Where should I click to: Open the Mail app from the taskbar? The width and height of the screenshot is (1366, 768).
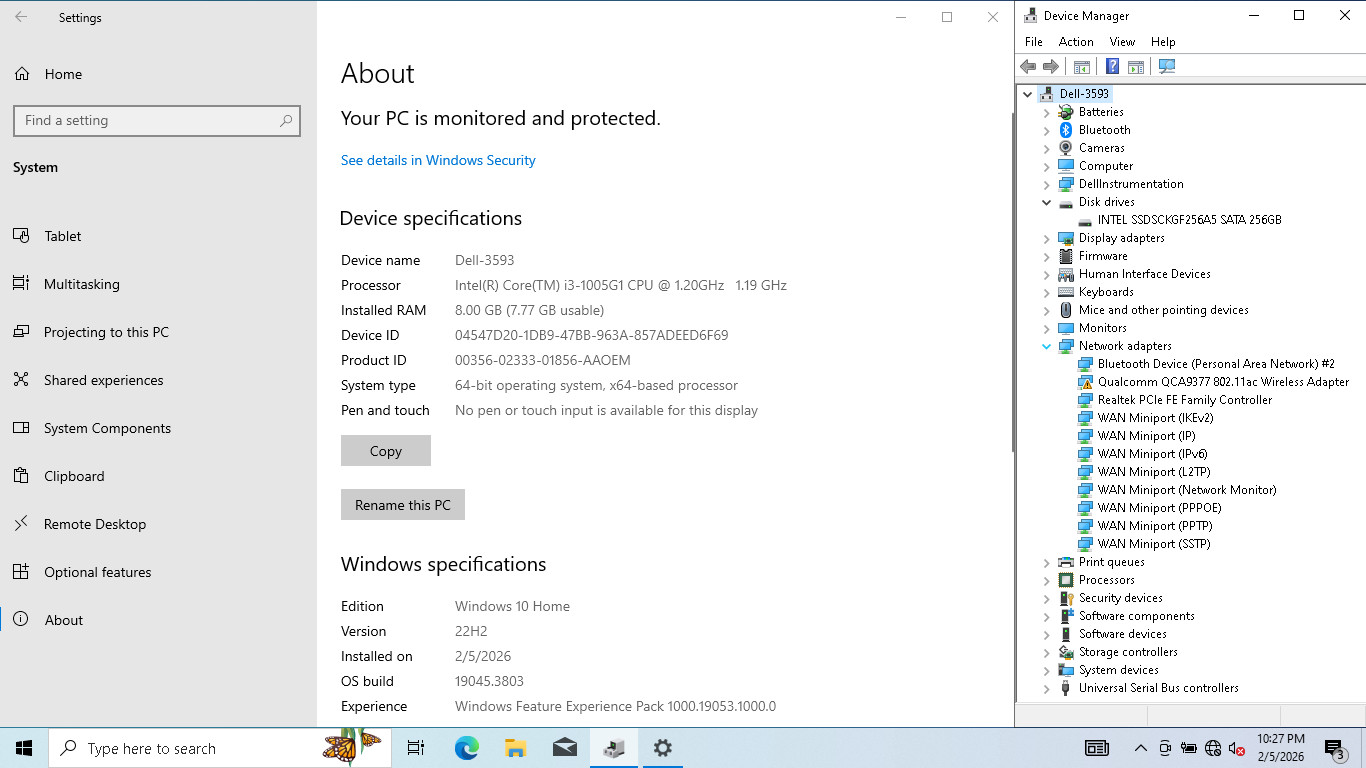coord(564,748)
